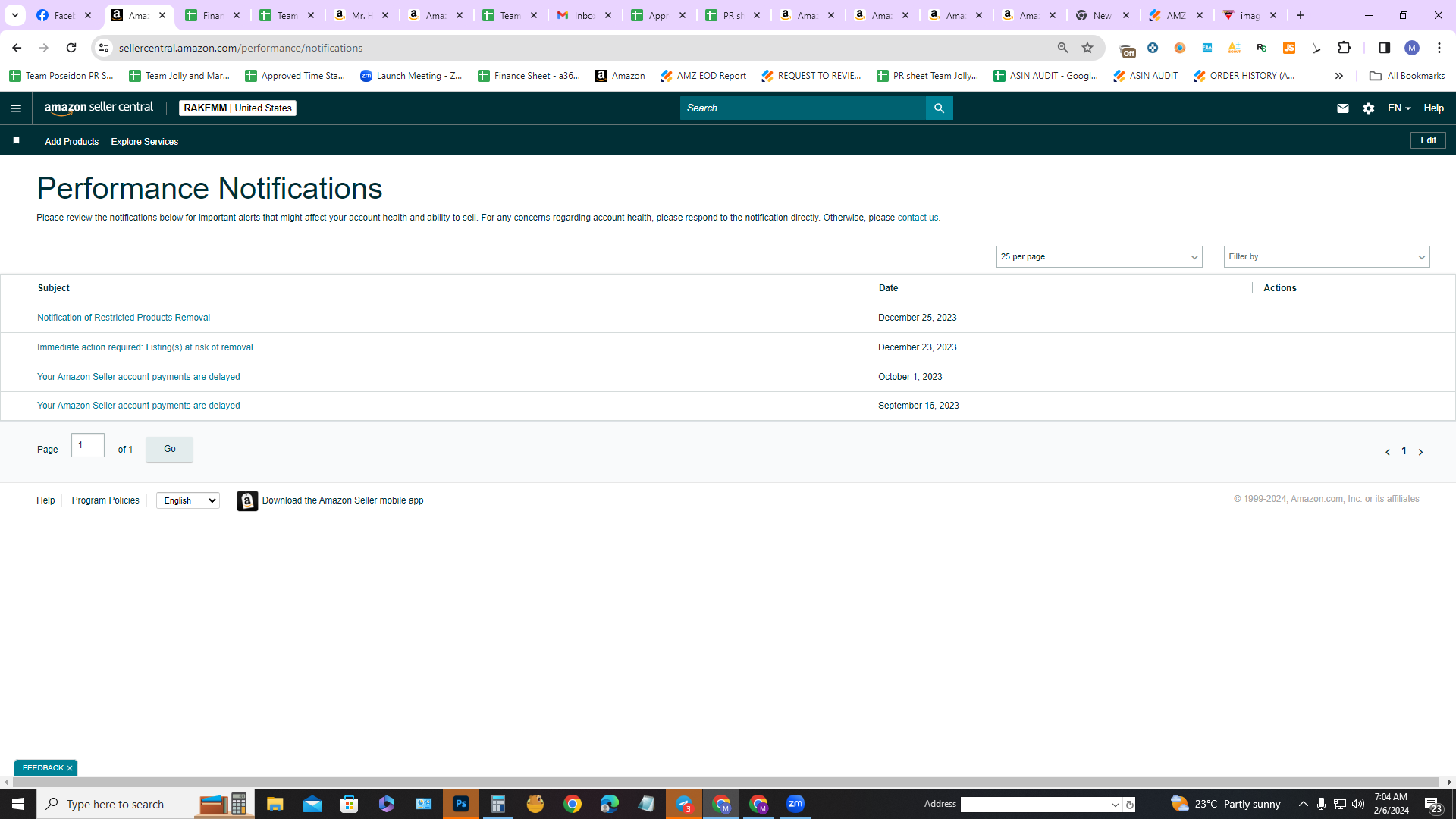
Task: Click the Amazon Seller mobile app icon
Action: point(247,500)
